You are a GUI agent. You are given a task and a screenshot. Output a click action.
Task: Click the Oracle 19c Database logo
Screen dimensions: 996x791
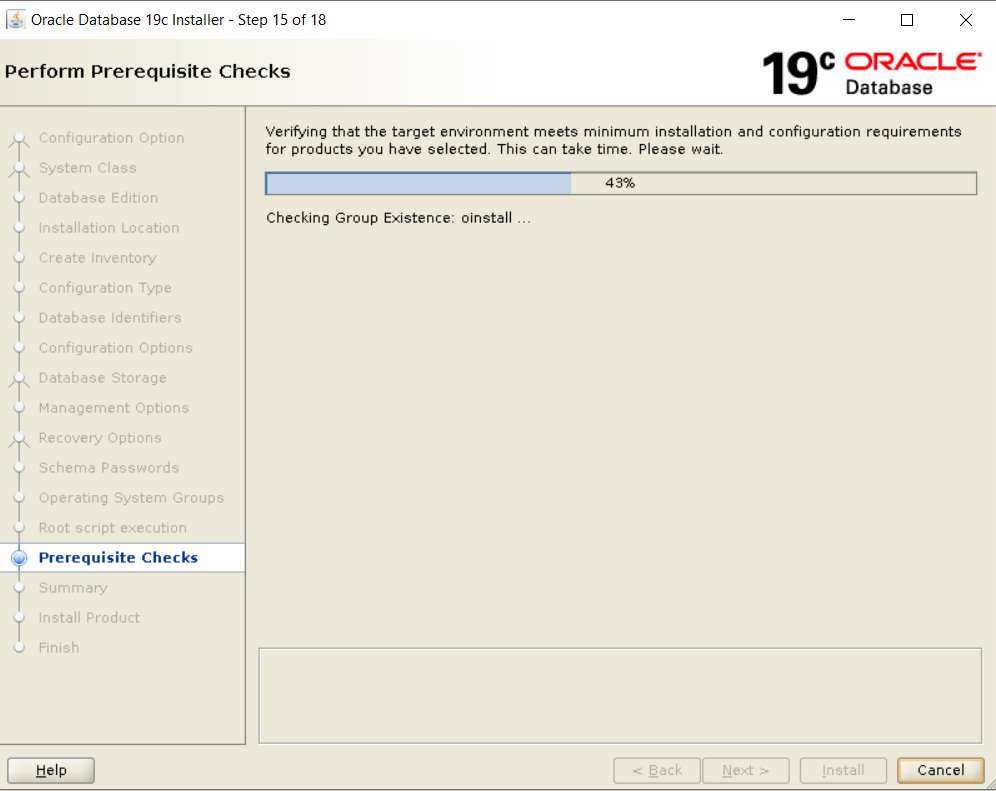point(871,73)
